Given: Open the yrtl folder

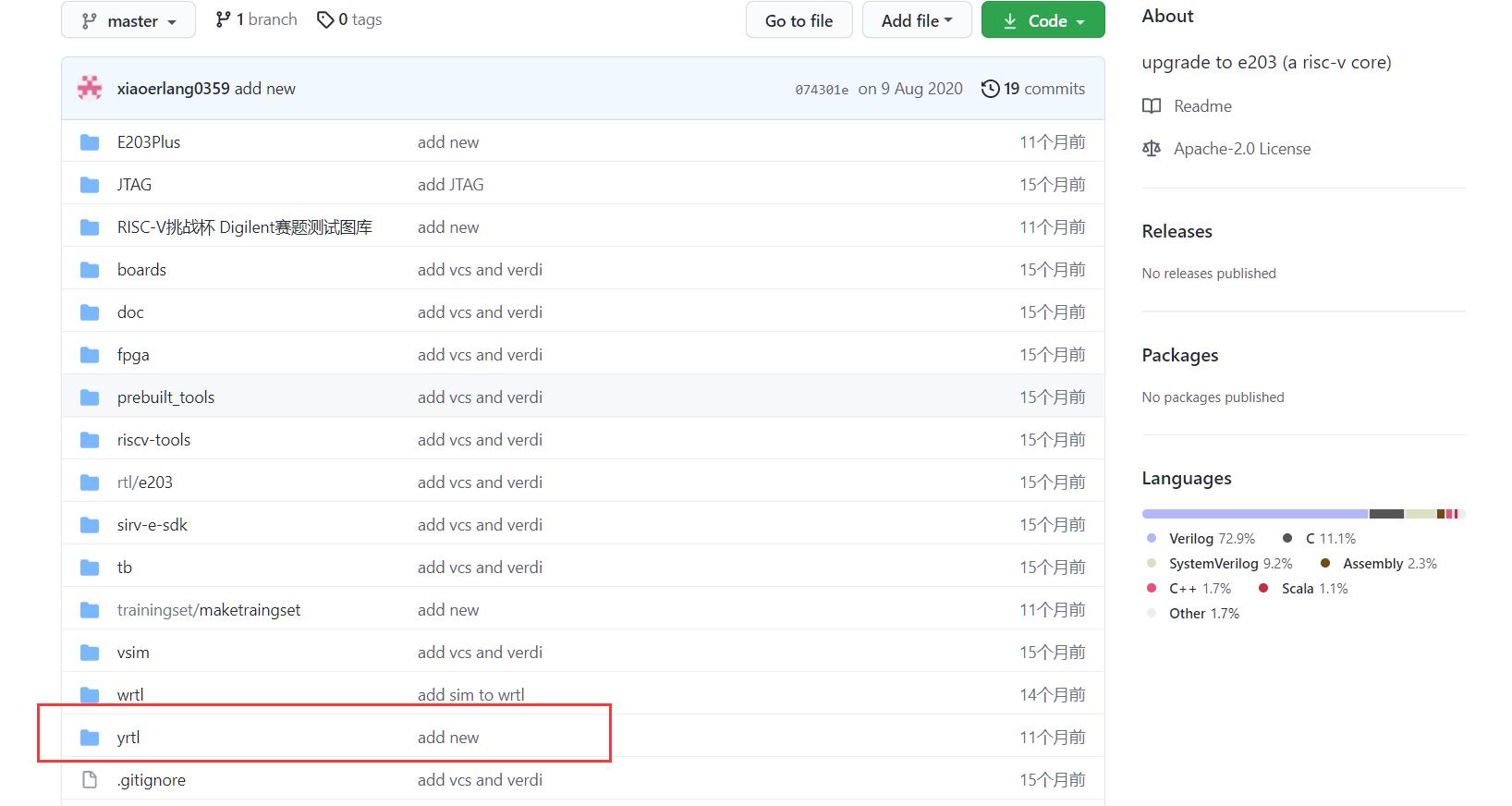Looking at the screenshot, I should [x=128, y=738].
